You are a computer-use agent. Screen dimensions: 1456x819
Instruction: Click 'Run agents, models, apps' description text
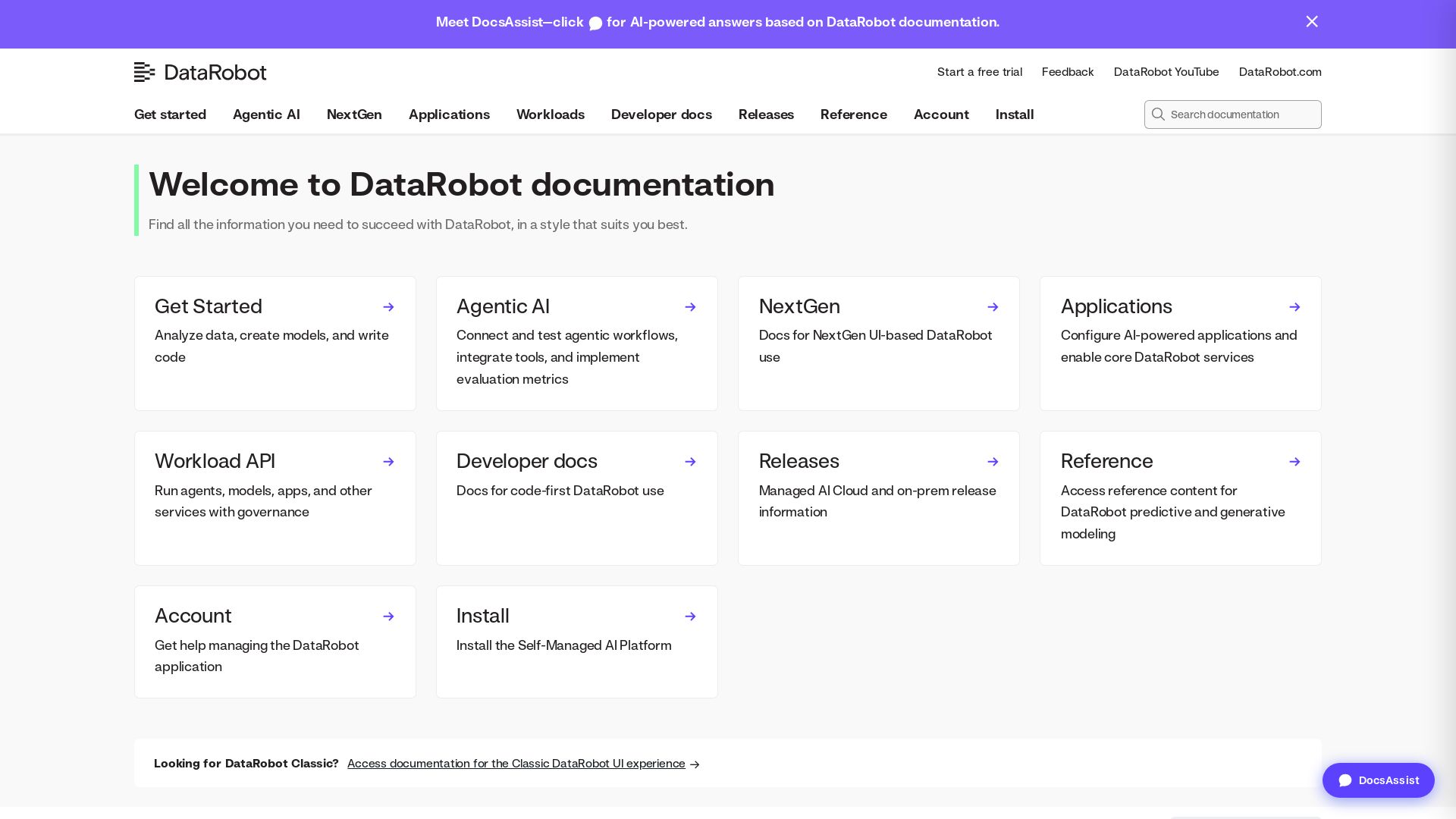point(263,501)
